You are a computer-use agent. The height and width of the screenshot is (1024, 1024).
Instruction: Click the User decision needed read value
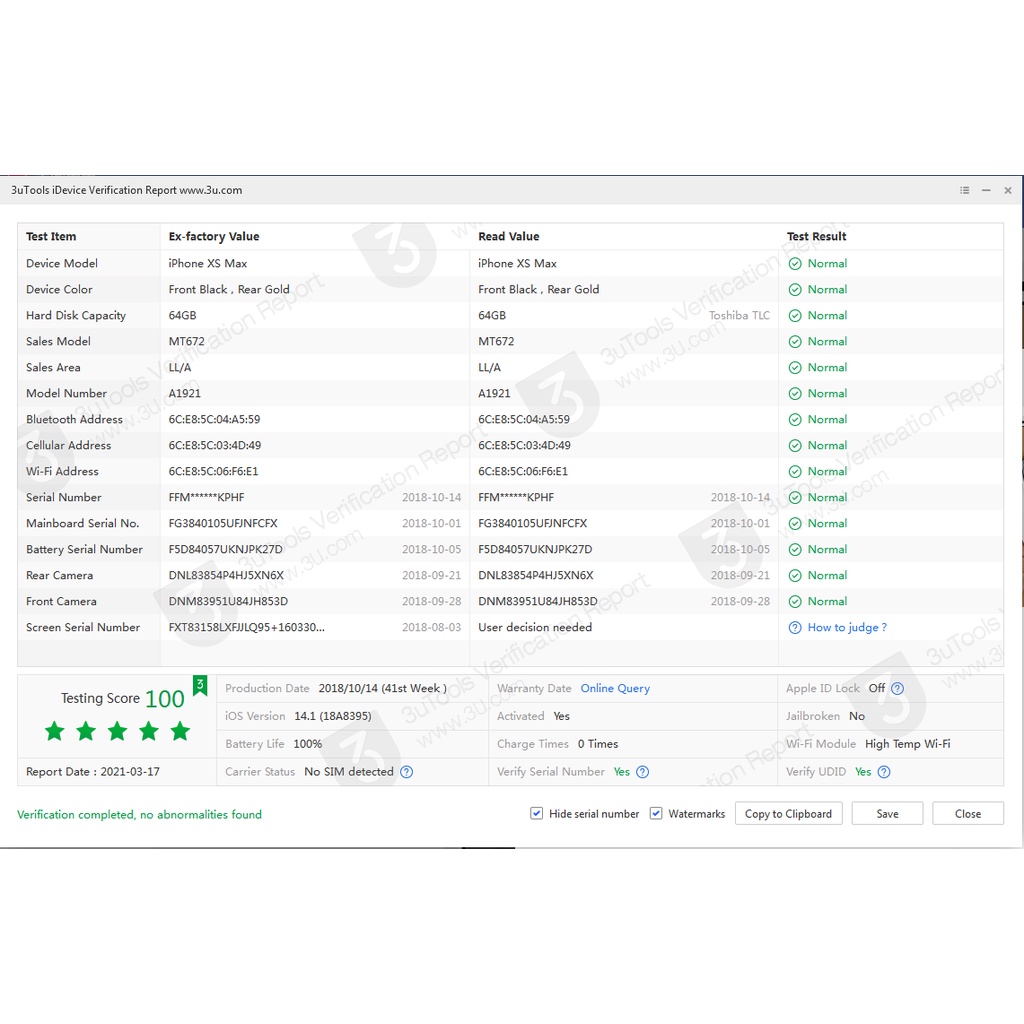pyautogui.click(x=535, y=628)
